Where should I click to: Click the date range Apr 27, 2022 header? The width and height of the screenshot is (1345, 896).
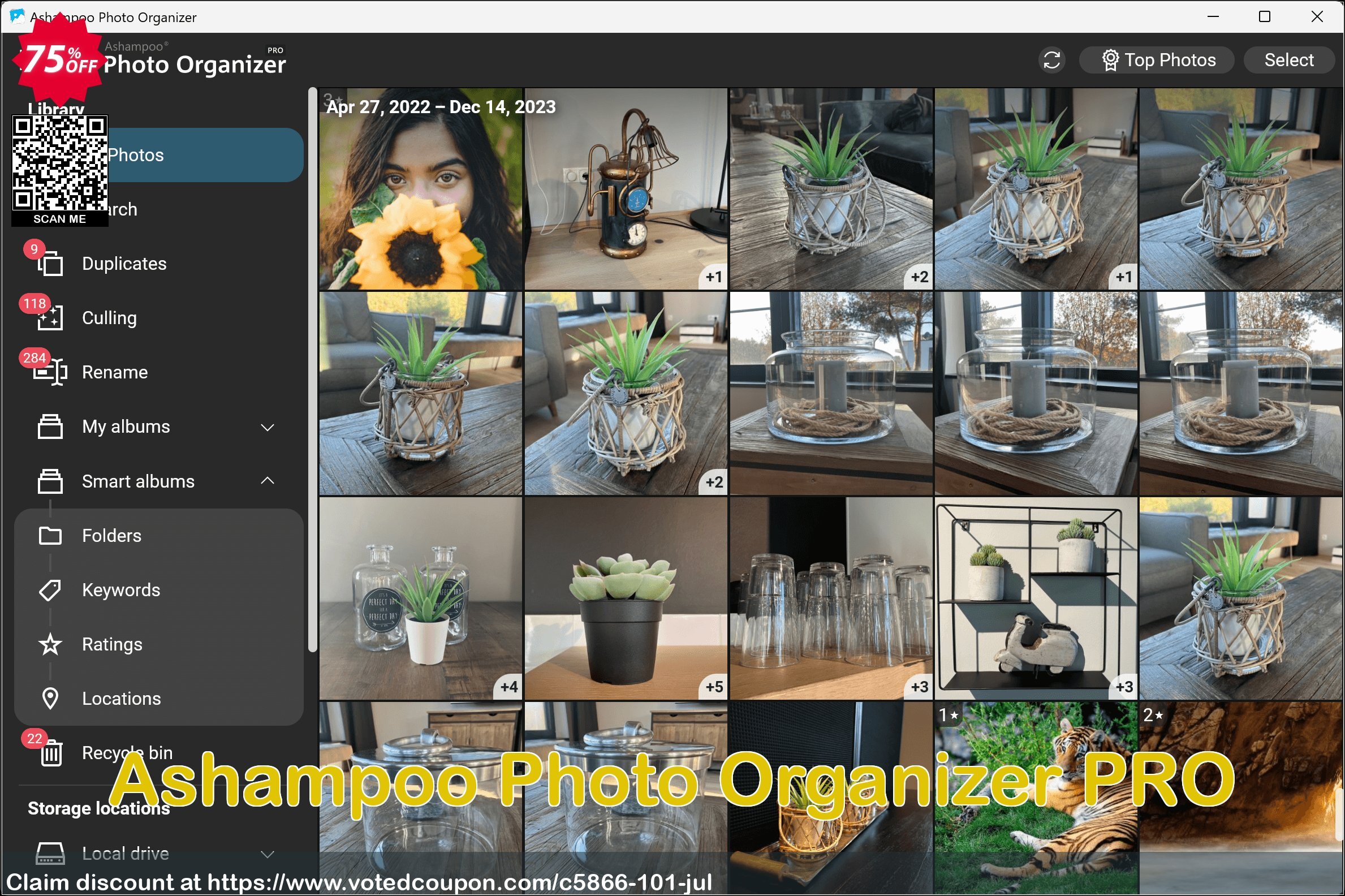441,107
